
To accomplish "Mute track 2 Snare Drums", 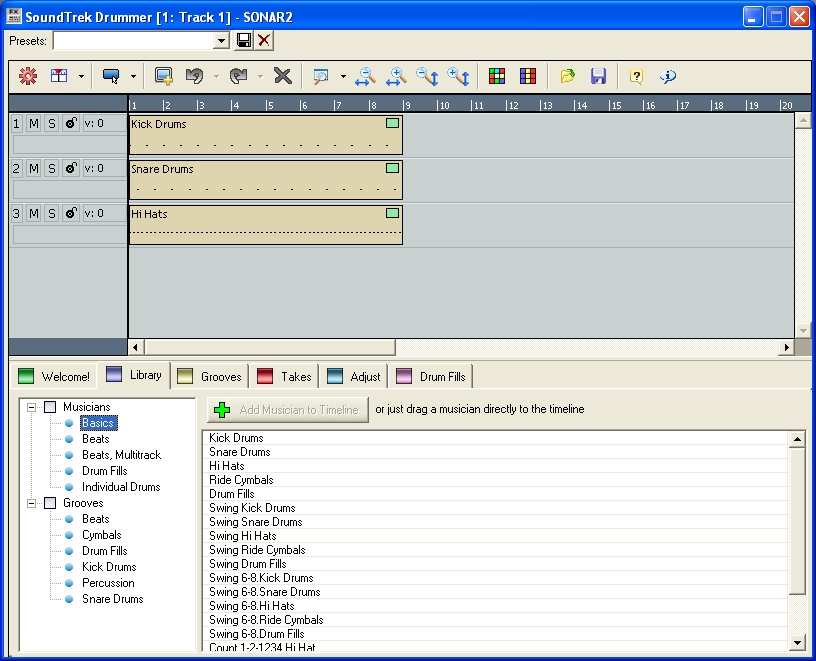I will [34, 169].
